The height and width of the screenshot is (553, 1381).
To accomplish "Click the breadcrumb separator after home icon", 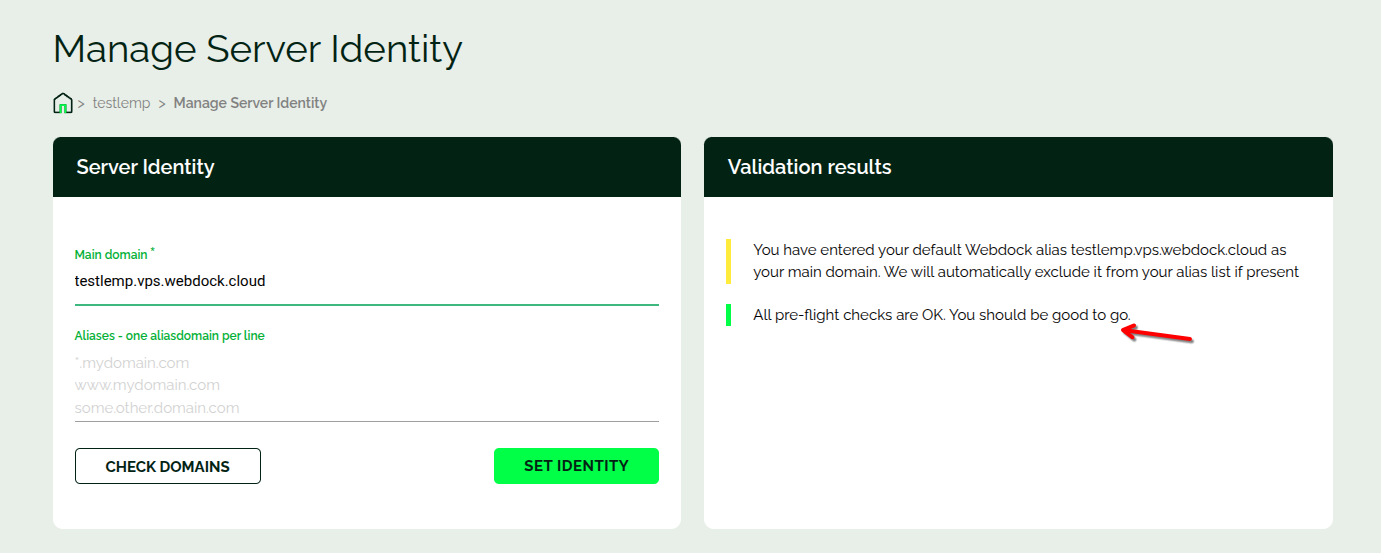I will (82, 103).
